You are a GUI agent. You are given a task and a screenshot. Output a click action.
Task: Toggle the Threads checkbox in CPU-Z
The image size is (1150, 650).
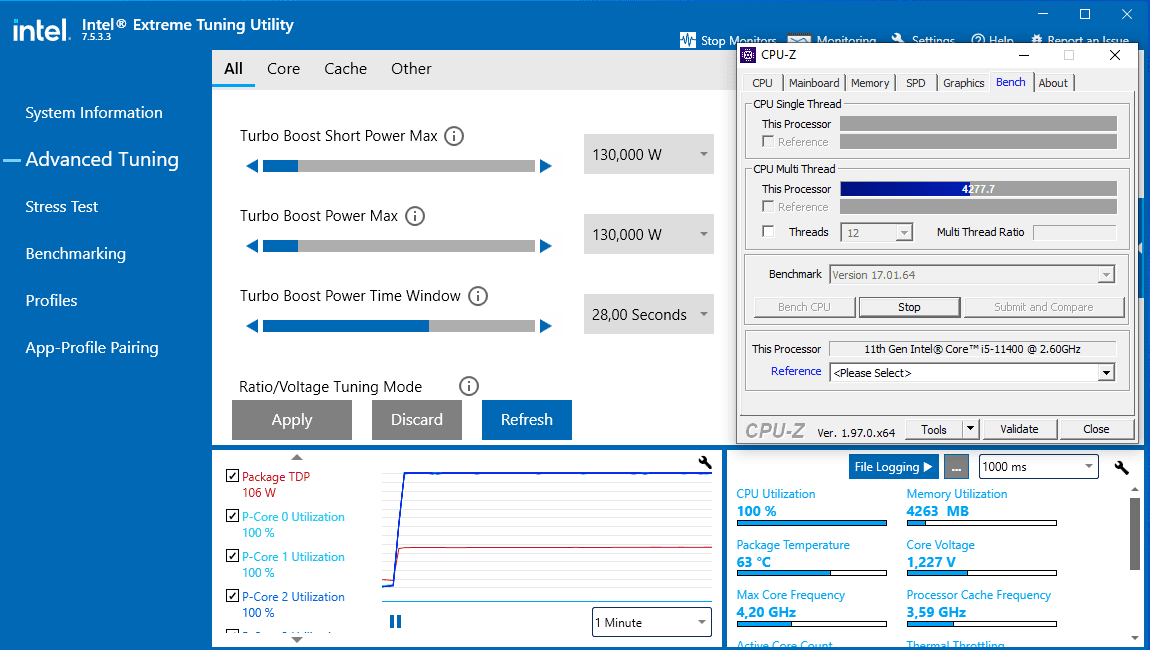(768, 232)
